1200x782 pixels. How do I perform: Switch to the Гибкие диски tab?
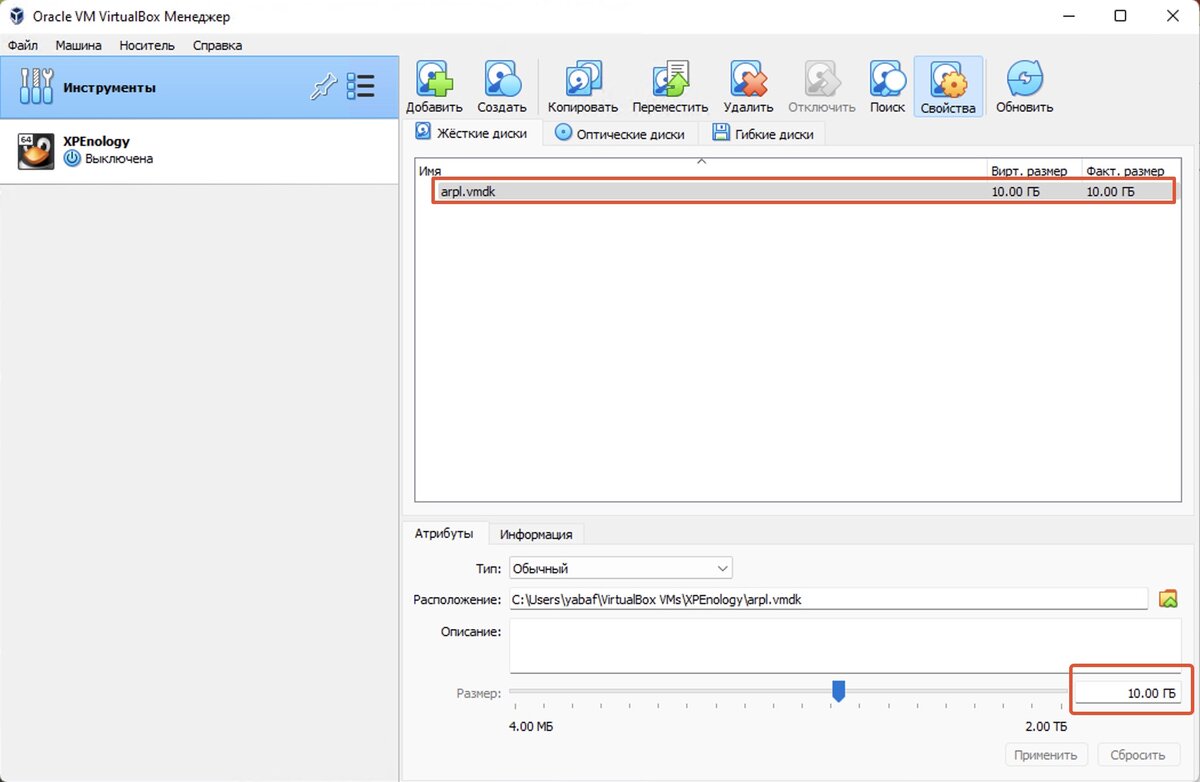pyautogui.click(x=763, y=133)
